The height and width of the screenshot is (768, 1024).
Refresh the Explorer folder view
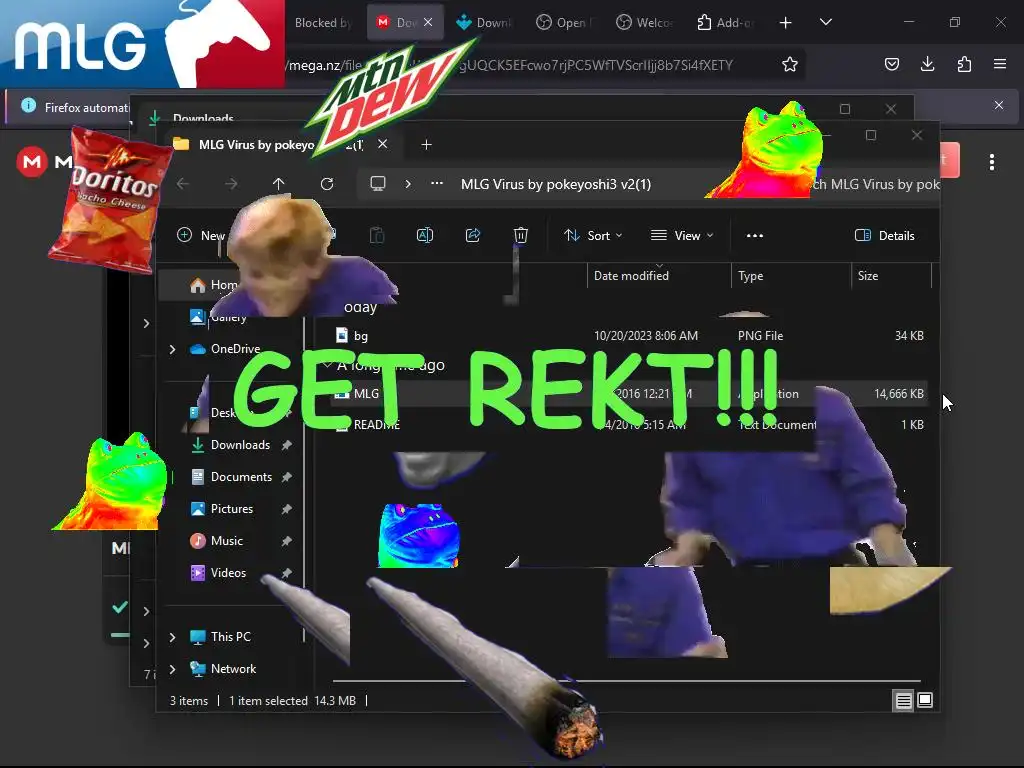coord(327,184)
